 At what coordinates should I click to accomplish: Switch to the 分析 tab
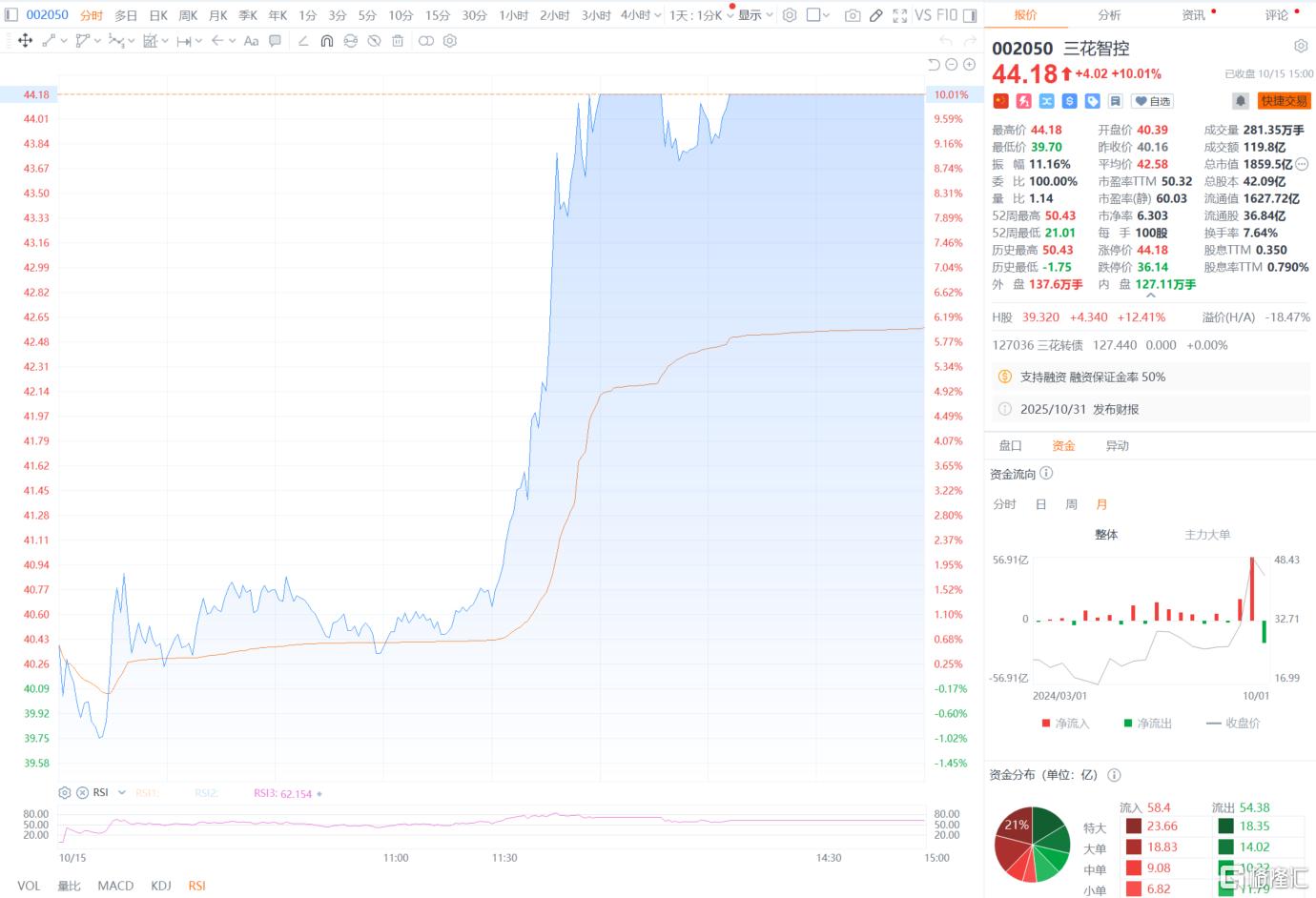1109,15
